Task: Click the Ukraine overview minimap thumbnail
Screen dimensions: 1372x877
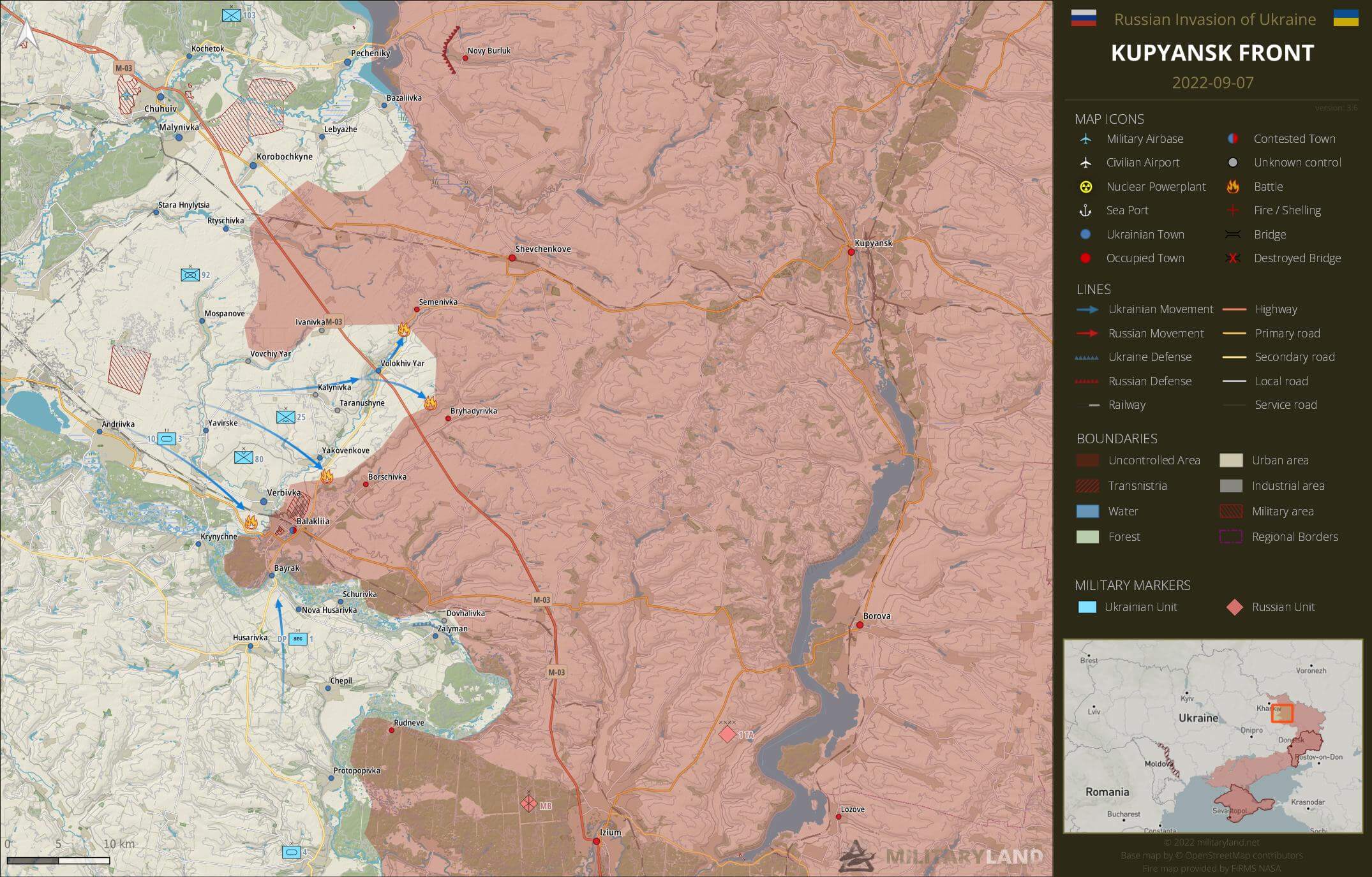Action: [1212, 736]
